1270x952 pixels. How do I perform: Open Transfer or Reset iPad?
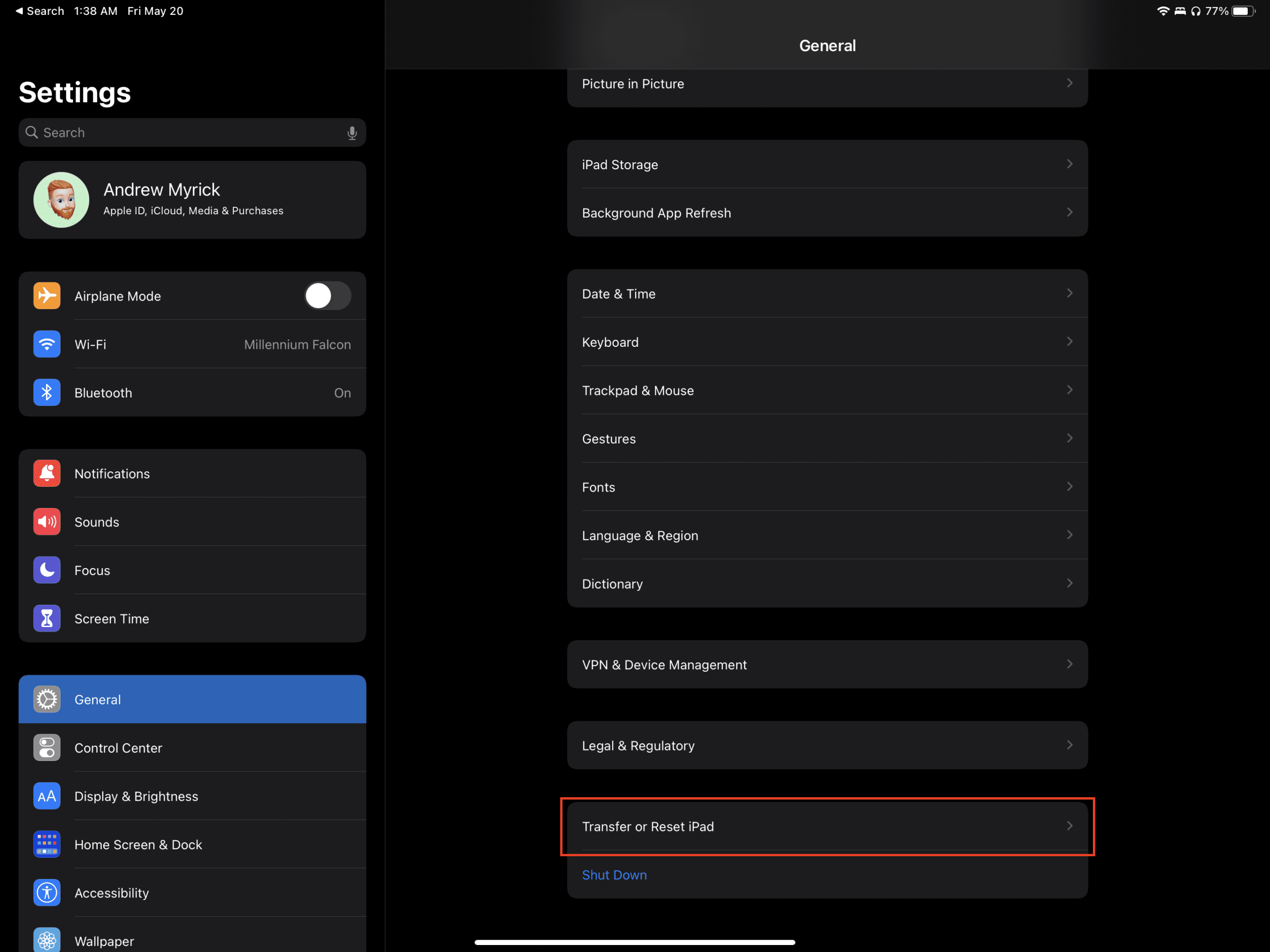827,826
